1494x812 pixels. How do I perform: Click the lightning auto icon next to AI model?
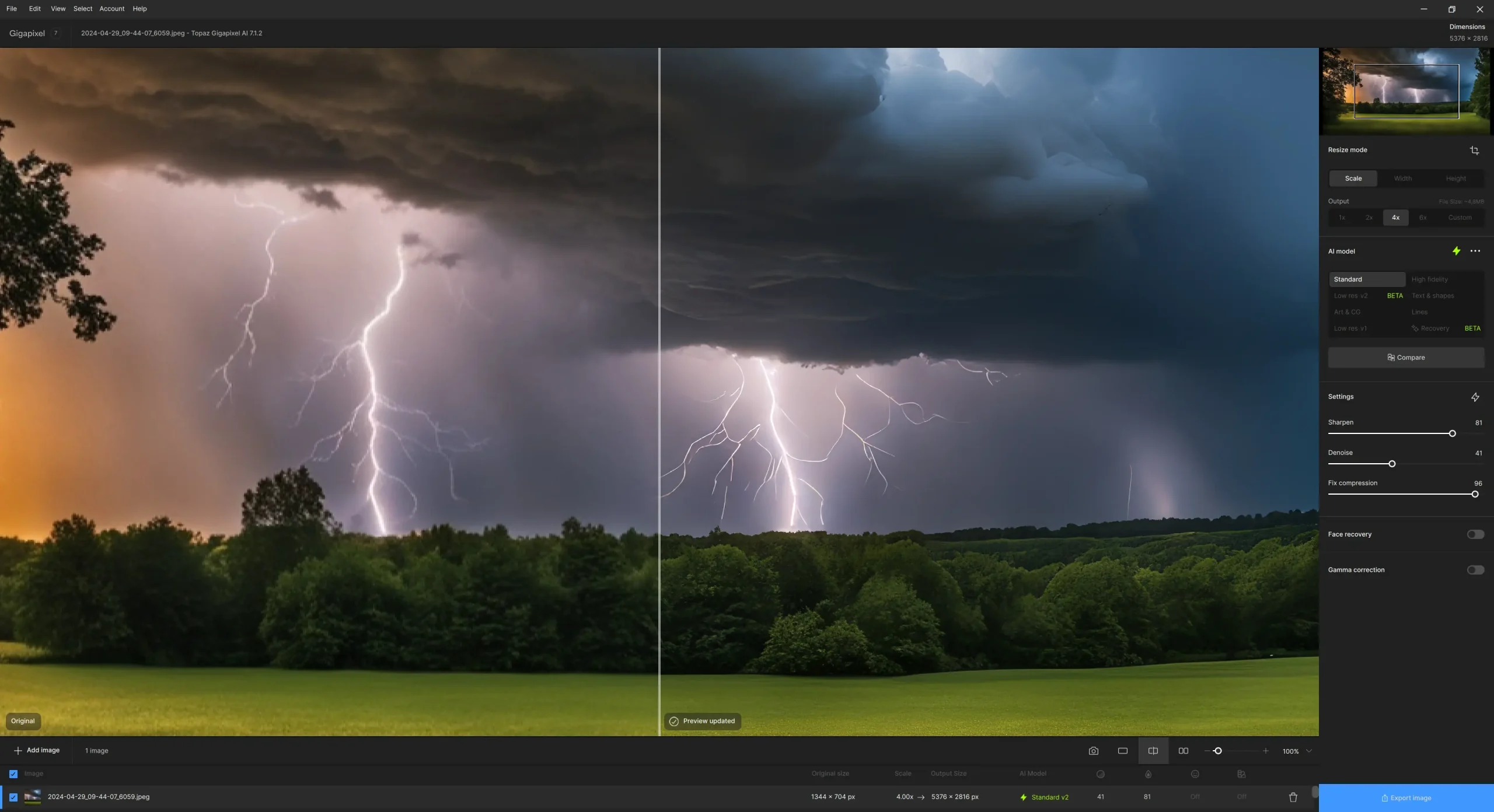pyautogui.click(x=1455, y=251)
